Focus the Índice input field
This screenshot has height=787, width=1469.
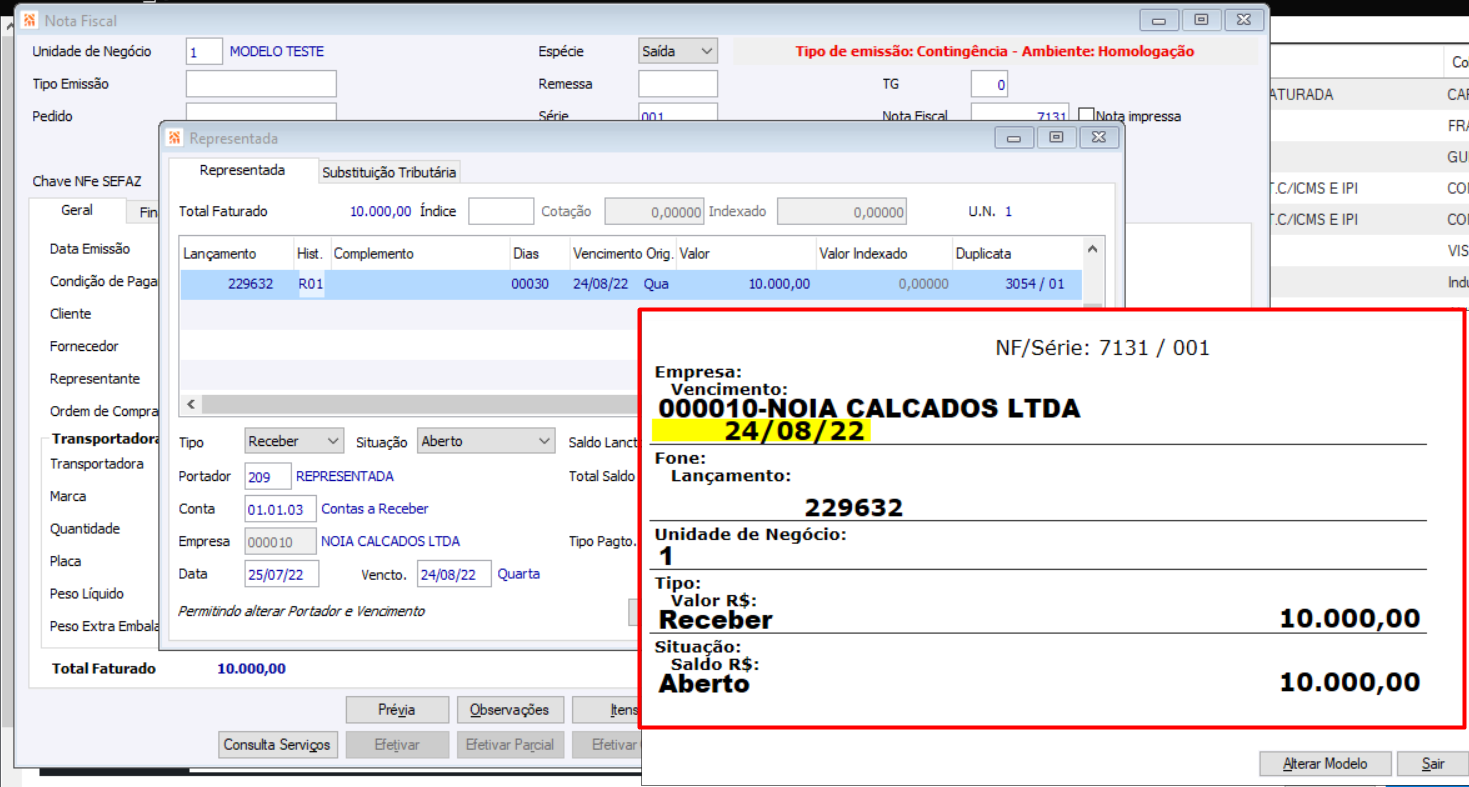501,211
